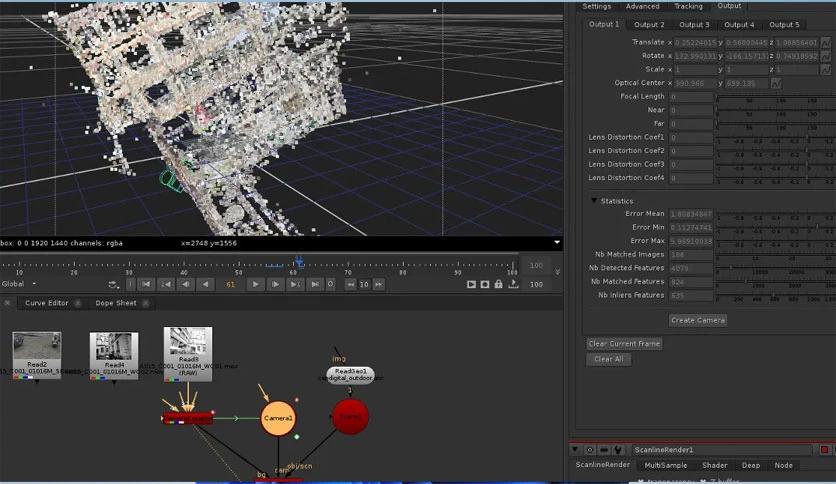Select the Read2 node thumbnail

click(x=37, y=355)
